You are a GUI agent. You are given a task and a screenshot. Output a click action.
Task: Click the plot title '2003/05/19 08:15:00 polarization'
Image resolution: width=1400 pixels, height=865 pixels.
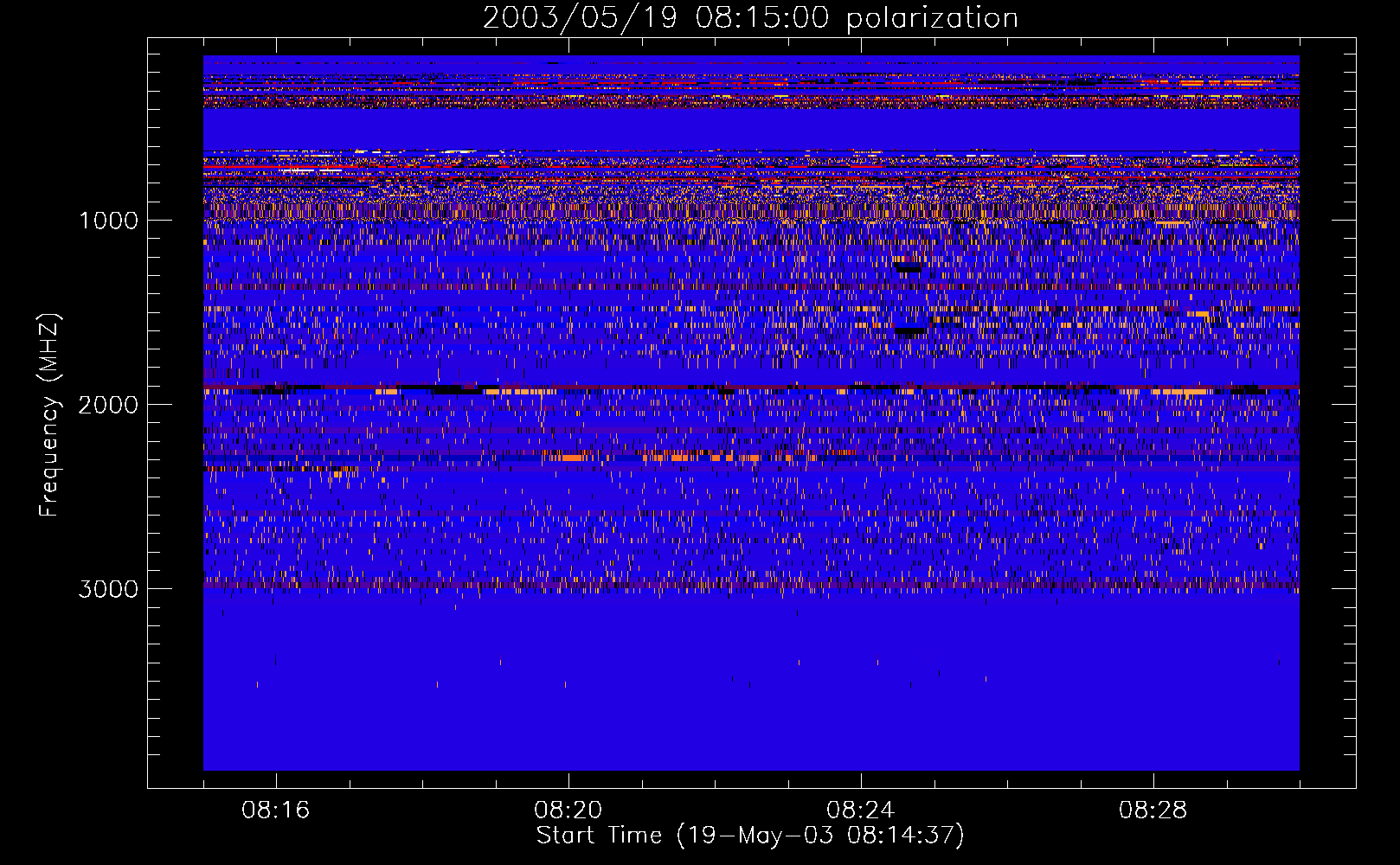click(x=750, y=18)
